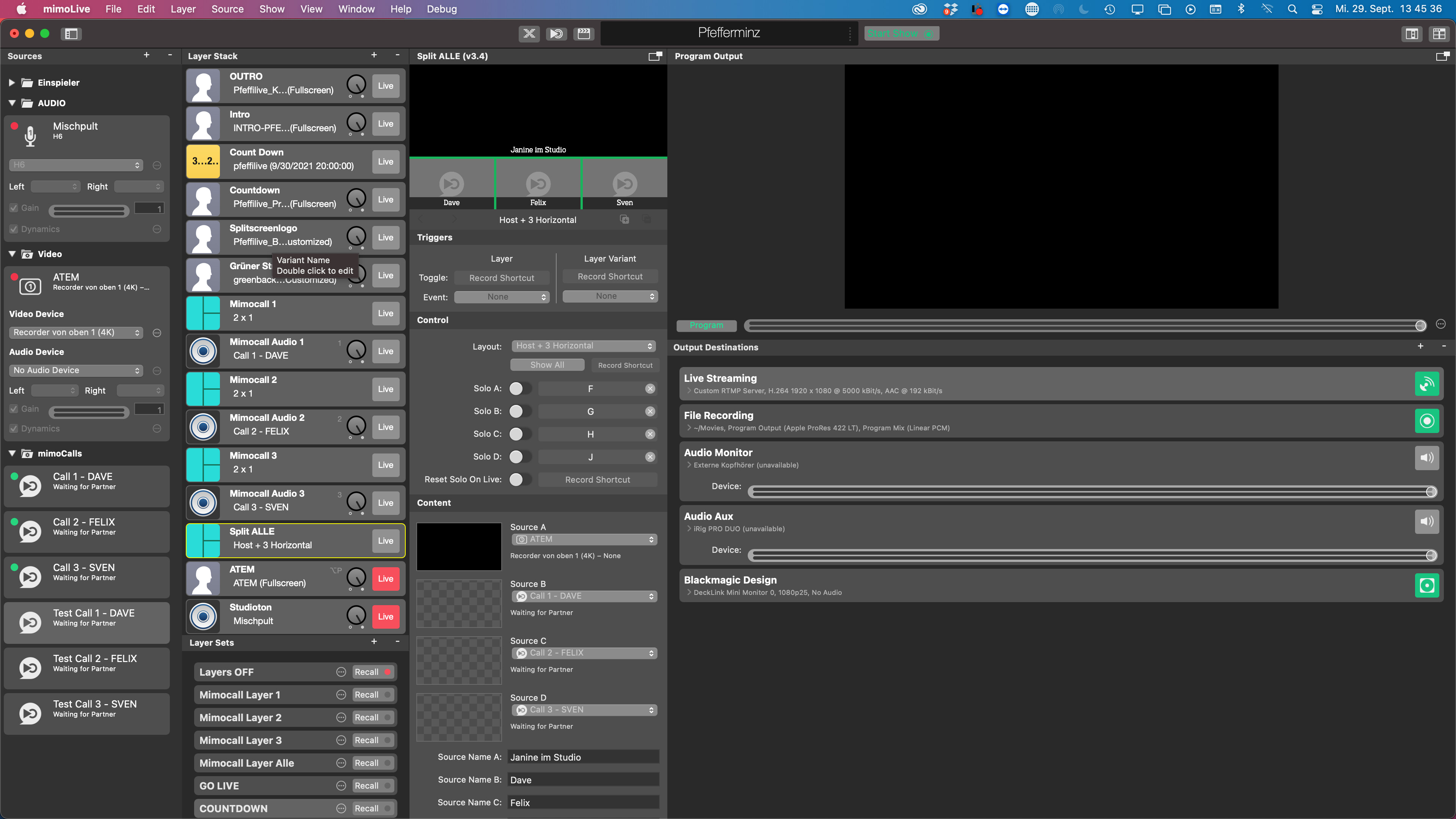Toggle Dynamics checkbox under Mischpult

pyautogui.click(x=14, y=229)
